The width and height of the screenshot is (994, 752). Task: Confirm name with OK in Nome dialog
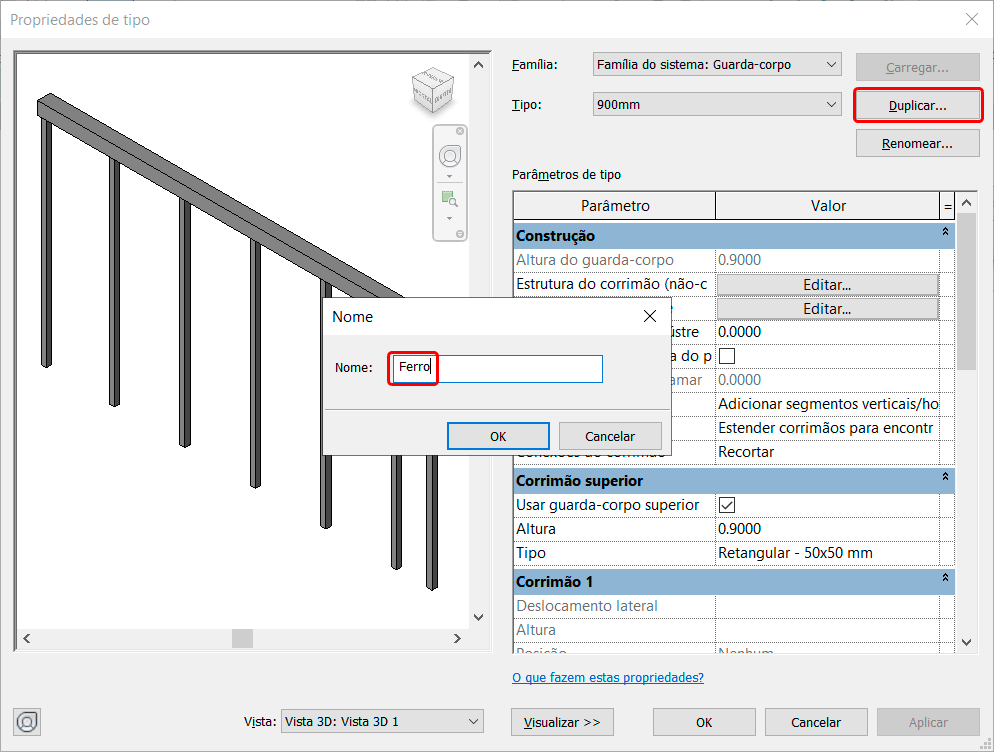pos(498,436)
